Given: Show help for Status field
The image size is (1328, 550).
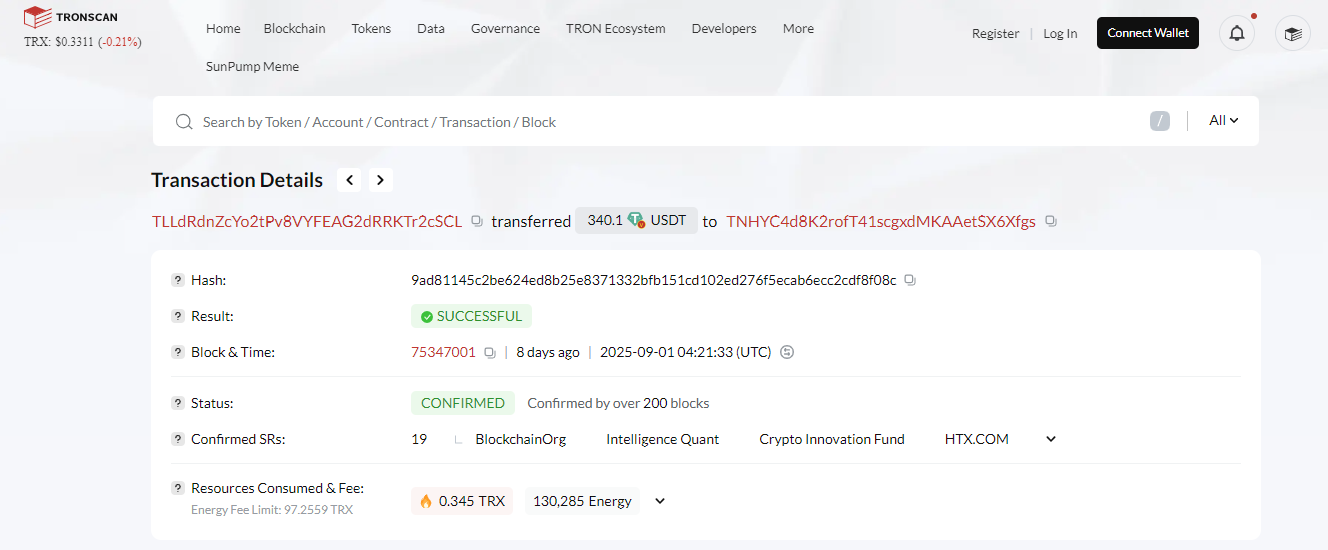Looking at the screenshot, I should coord(178,403).
